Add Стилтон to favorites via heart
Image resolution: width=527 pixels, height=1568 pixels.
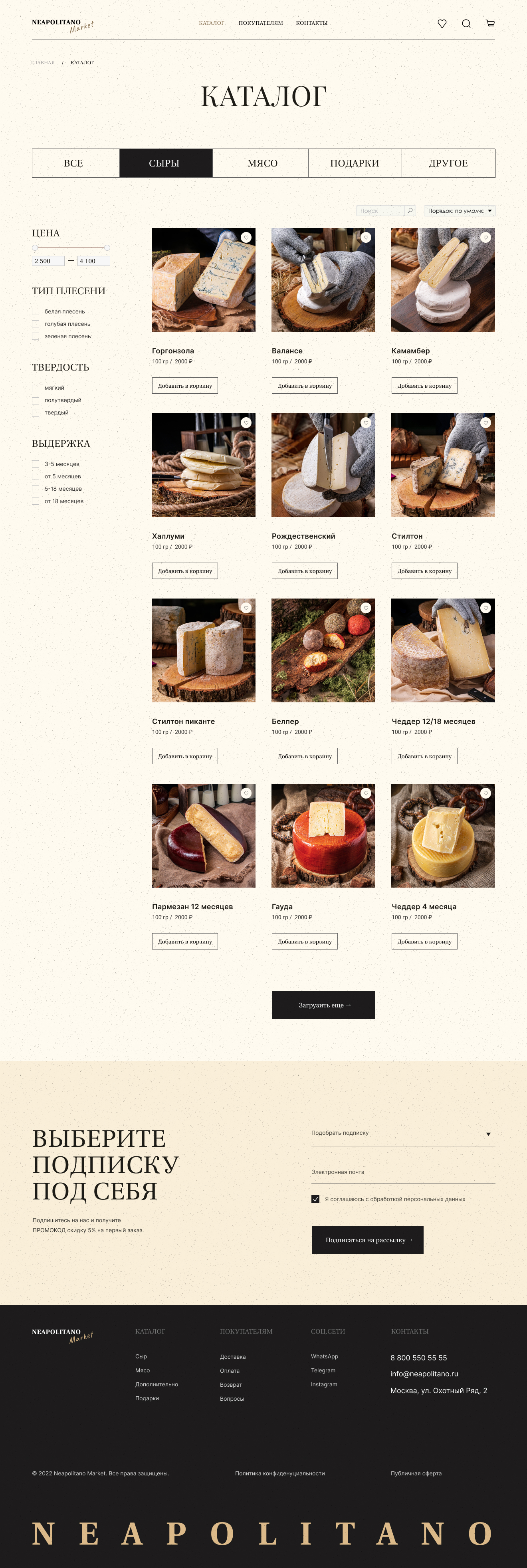[x=485, y=422]
